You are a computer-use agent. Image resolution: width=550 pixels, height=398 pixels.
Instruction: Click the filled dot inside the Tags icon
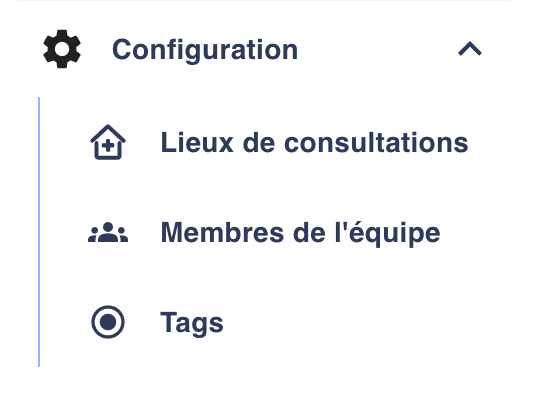point(108,322)
